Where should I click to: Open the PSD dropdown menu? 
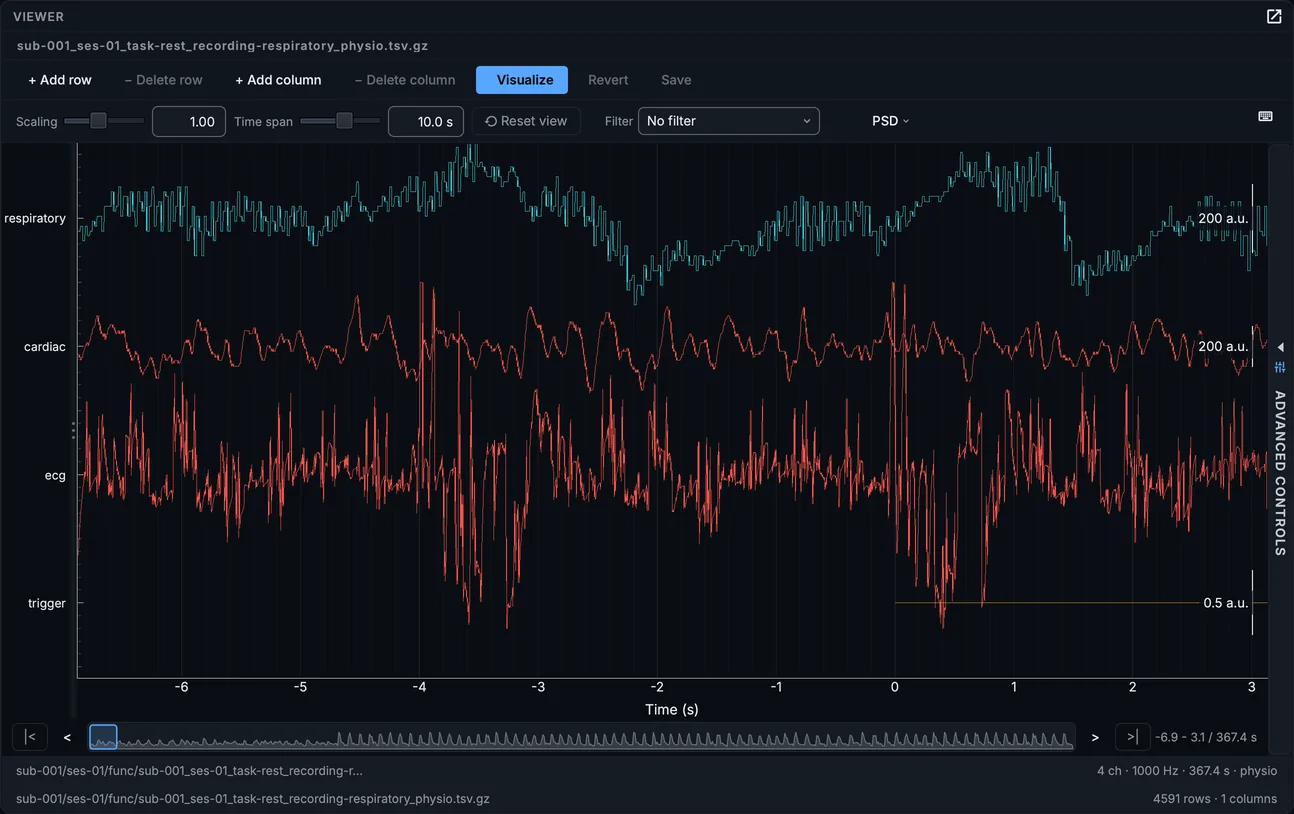pos(890,121)
